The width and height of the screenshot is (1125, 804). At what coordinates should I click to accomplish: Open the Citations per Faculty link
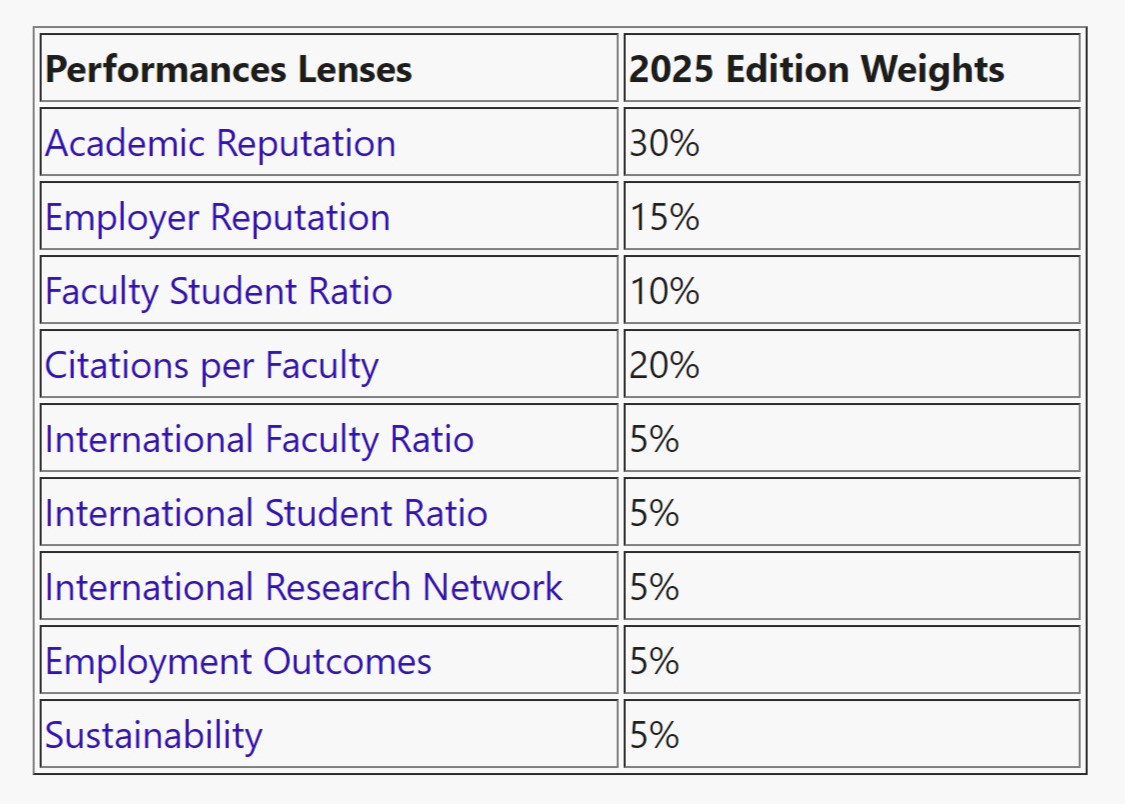(x=211, y=365)
